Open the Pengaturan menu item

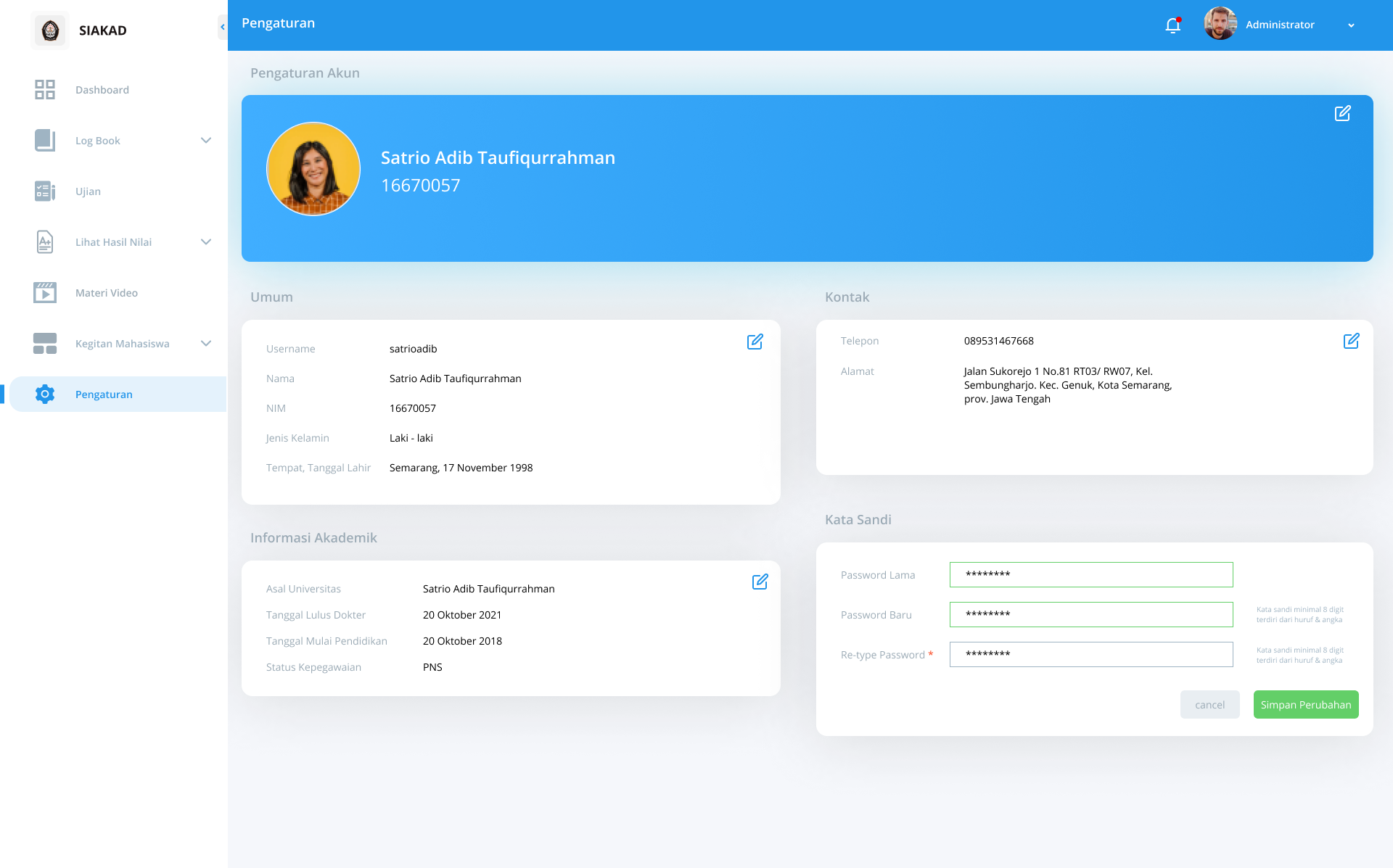(x=104, y=394)
